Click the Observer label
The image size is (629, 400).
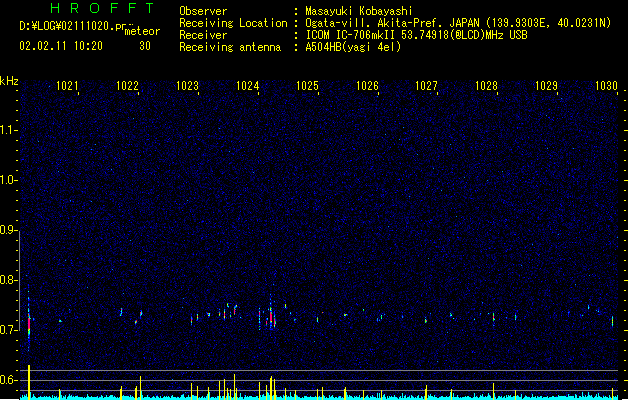[203, 11]
